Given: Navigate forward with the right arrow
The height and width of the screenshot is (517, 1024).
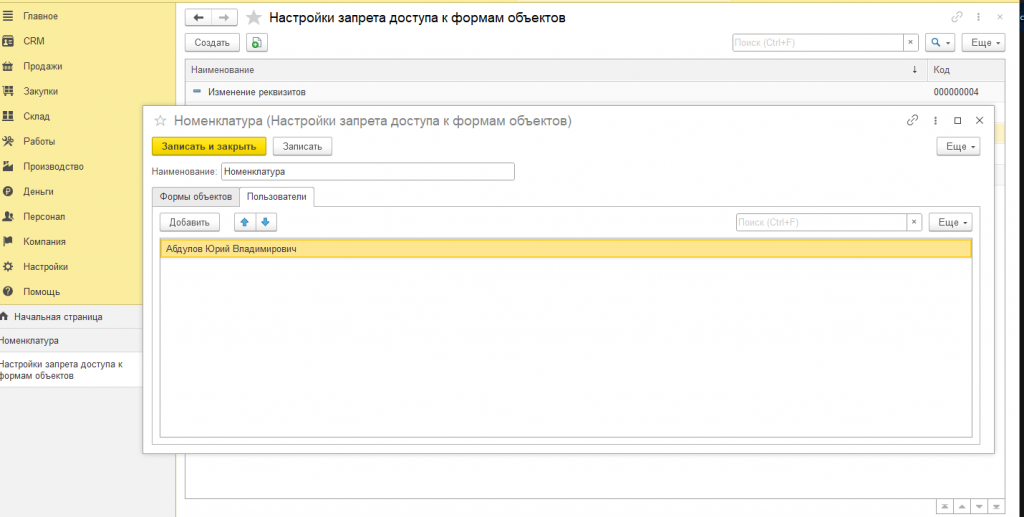Looking at the screenshot, I should click(x=225, y=18).
